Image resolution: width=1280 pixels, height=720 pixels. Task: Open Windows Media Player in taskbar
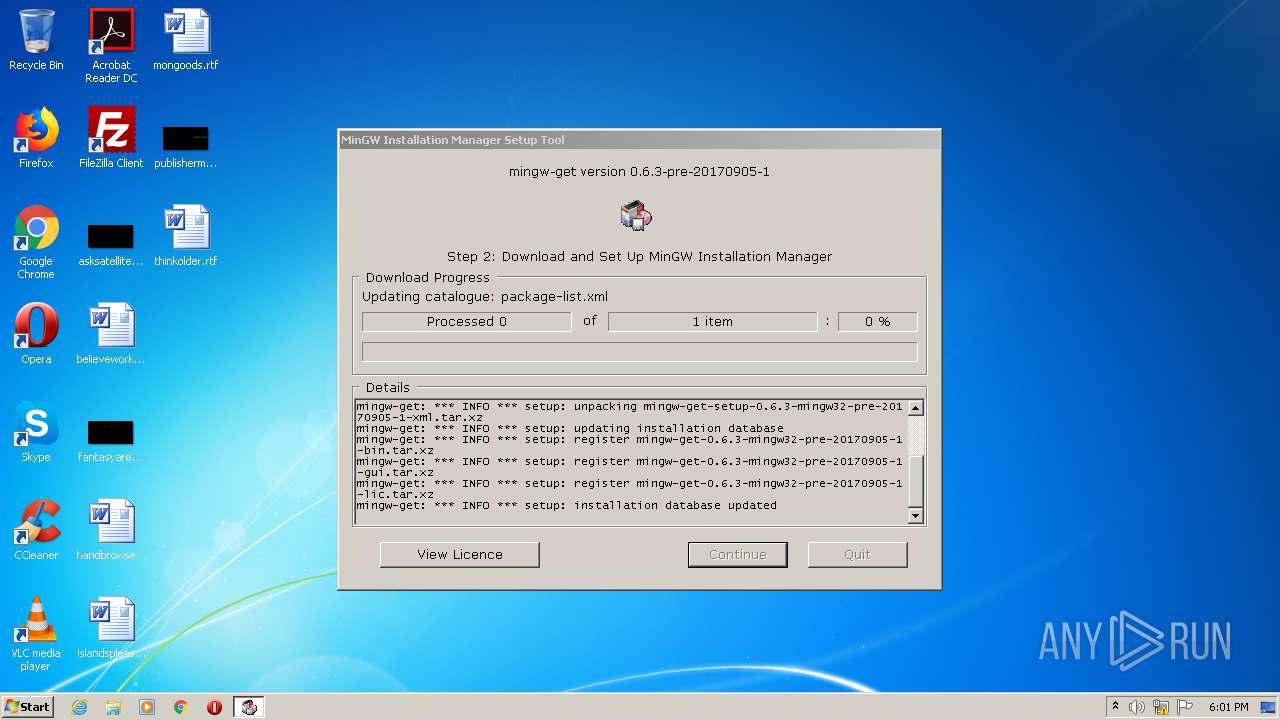147,707
